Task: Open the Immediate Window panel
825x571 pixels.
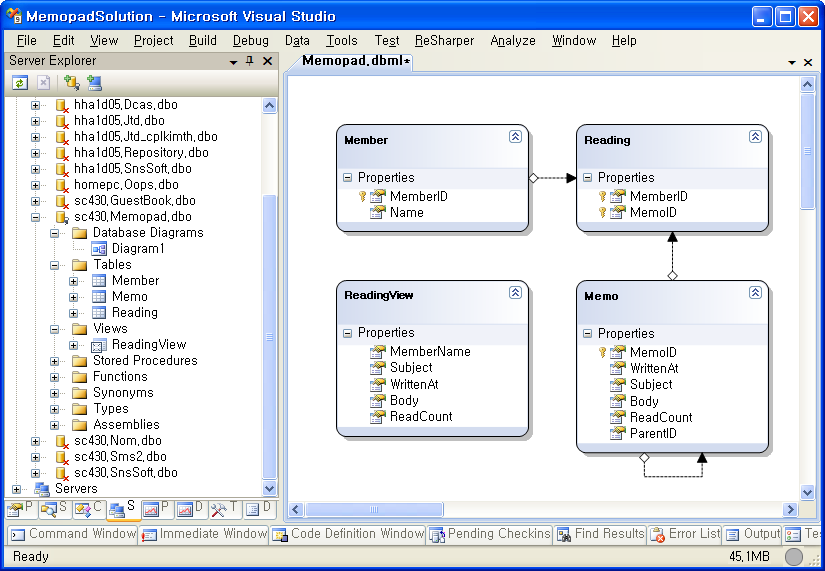Action: 205,534
